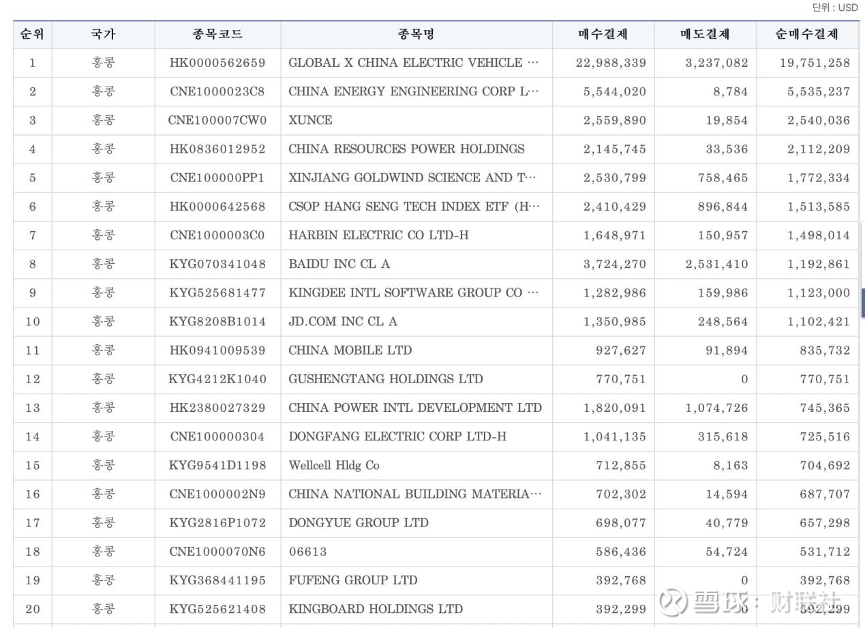The width and height of the screenshot is (866, 629).
Task: Select CHINA ENERGY ENGINEERING CORP row name
Action: click(x=414, y=92)
